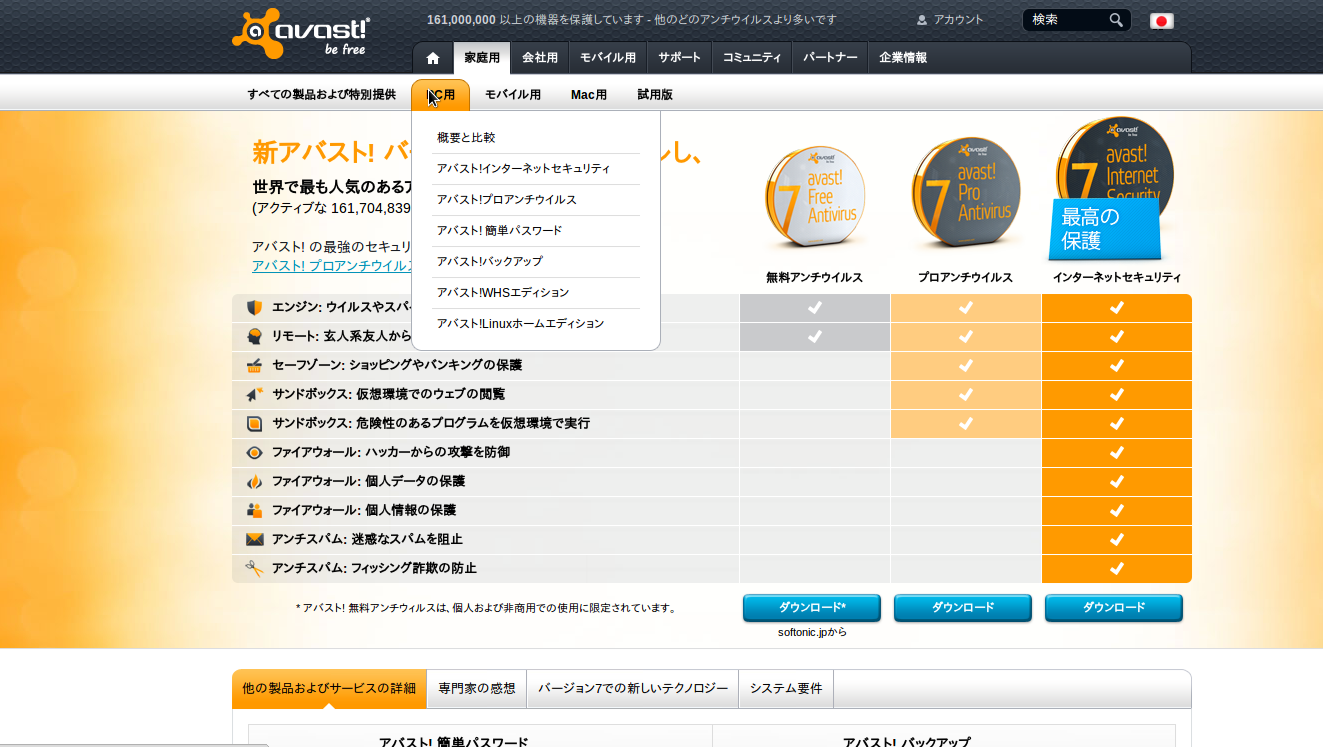Open the モバイル用 main nav tab
Screen dimensions: 1323x747
[x=608, y=58]
